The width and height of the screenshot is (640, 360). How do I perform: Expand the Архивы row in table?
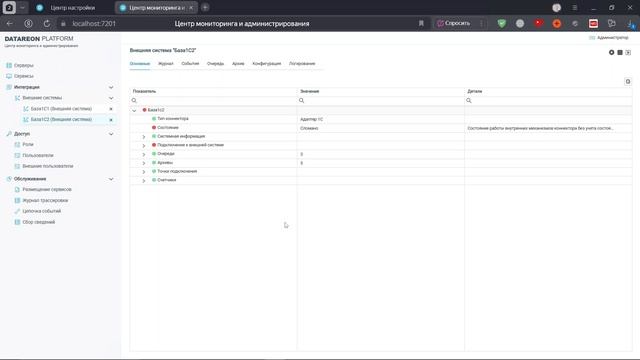pos(144,163)
